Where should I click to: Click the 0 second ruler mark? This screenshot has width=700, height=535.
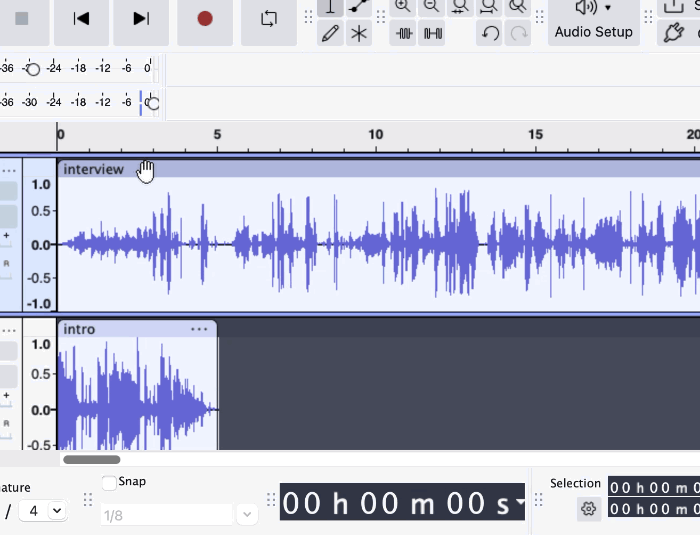tap(61, 134)
